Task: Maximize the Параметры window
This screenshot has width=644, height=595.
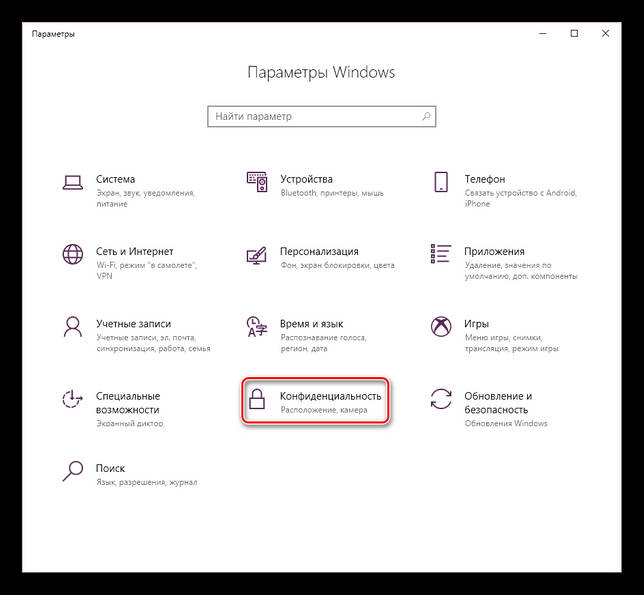Action: coord(574,34)
